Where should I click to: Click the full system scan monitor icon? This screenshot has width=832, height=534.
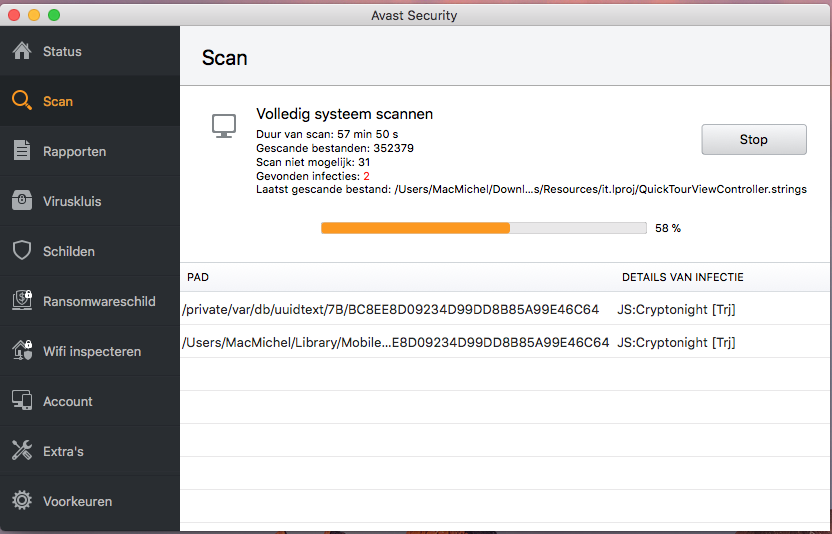tap(224, 126)
